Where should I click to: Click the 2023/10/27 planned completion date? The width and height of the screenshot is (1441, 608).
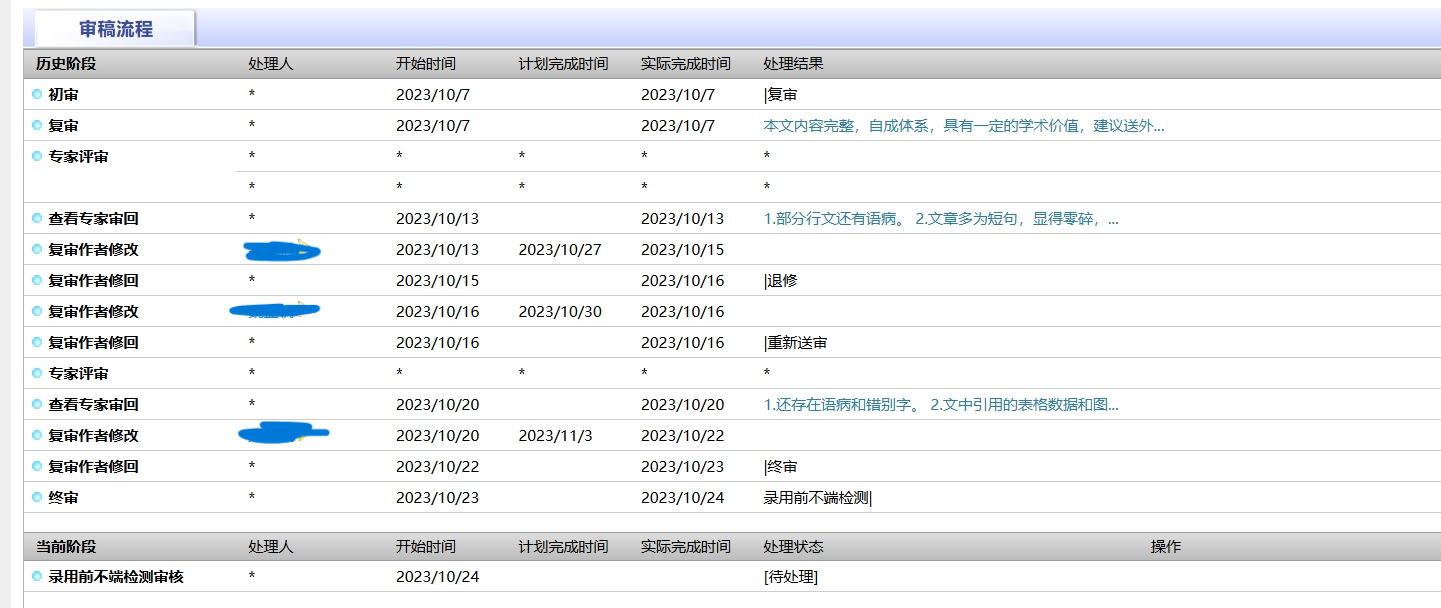point(560,250)
